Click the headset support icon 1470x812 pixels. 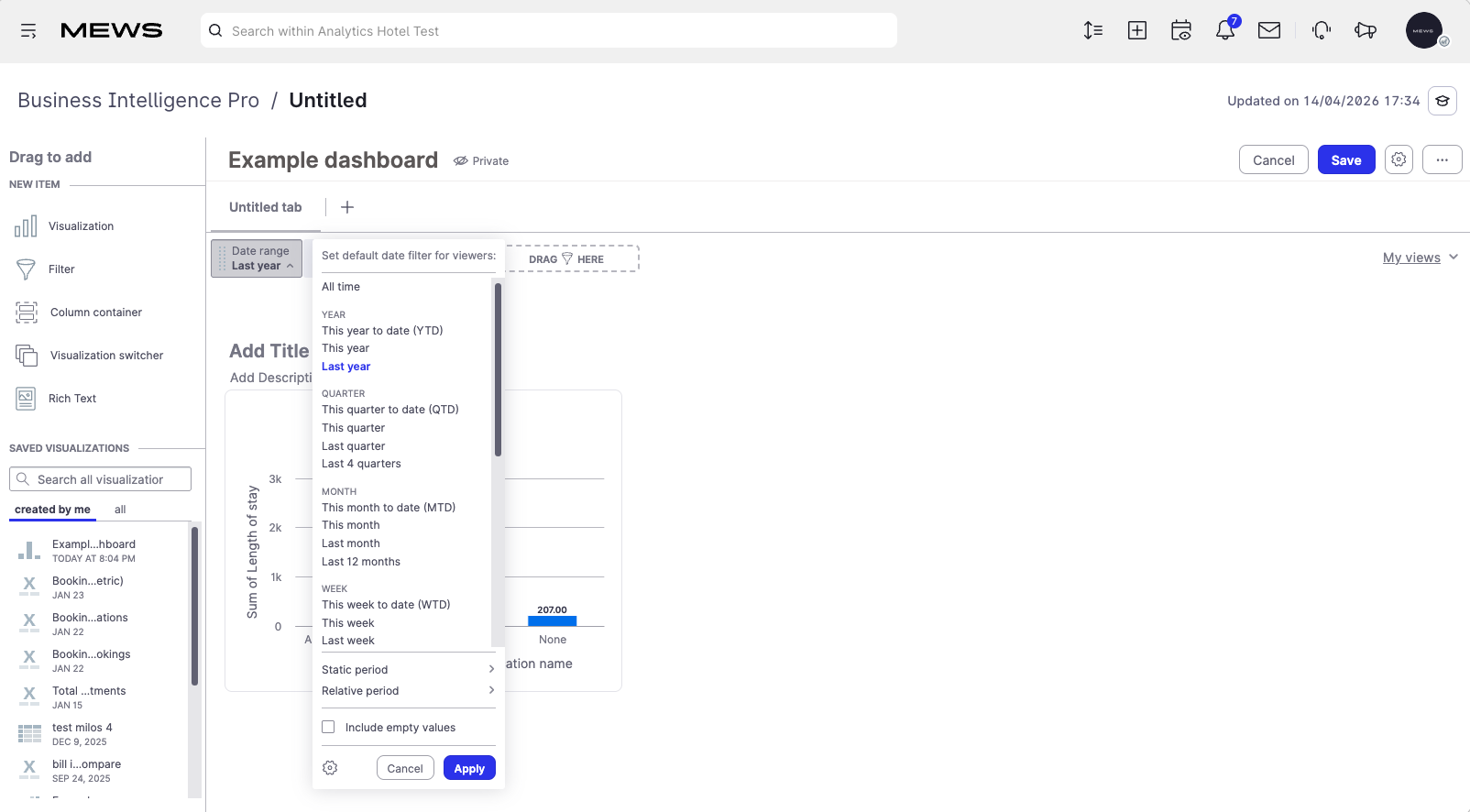coord(1322,30)
